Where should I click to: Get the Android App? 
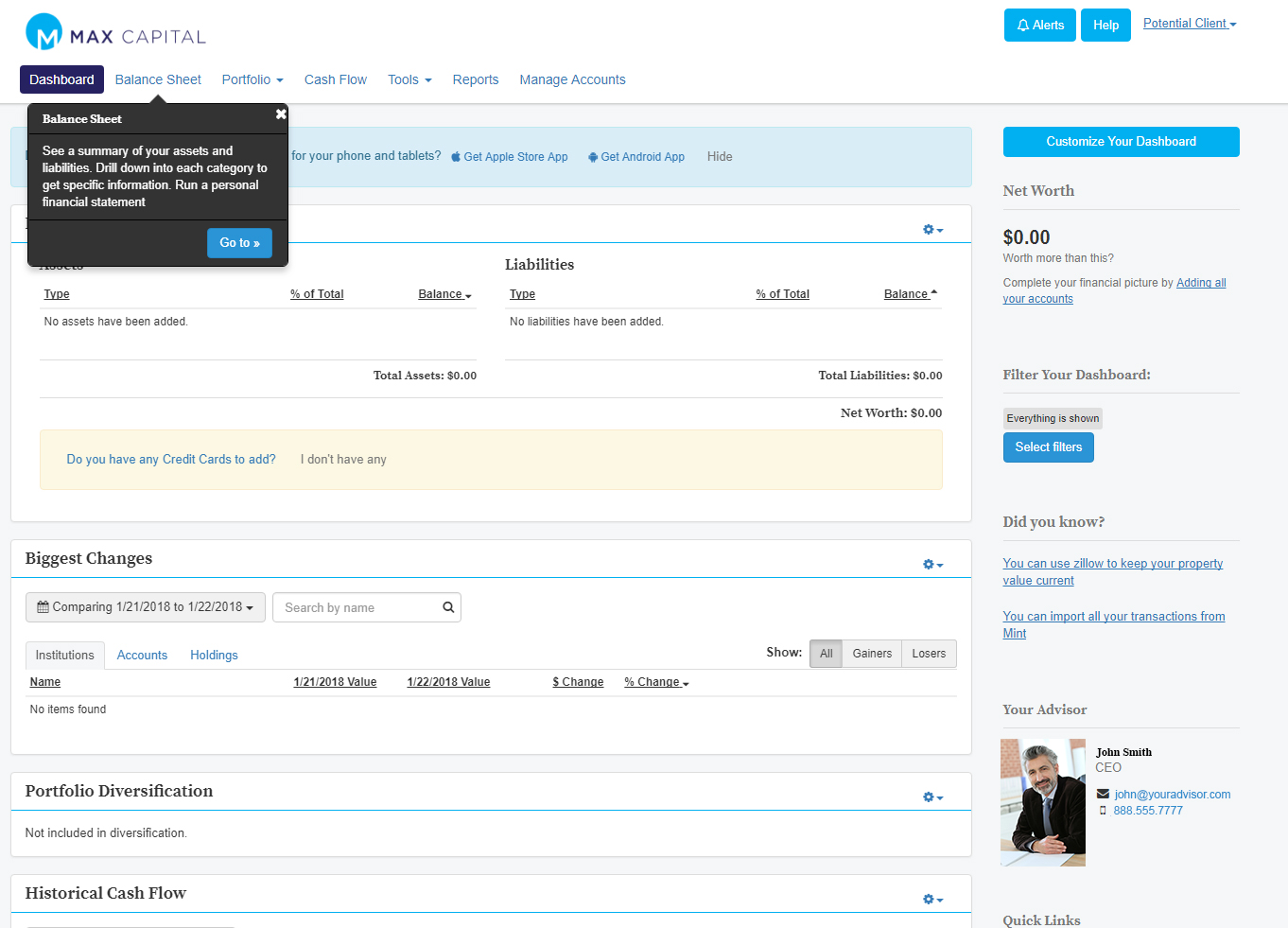point(636,157)
